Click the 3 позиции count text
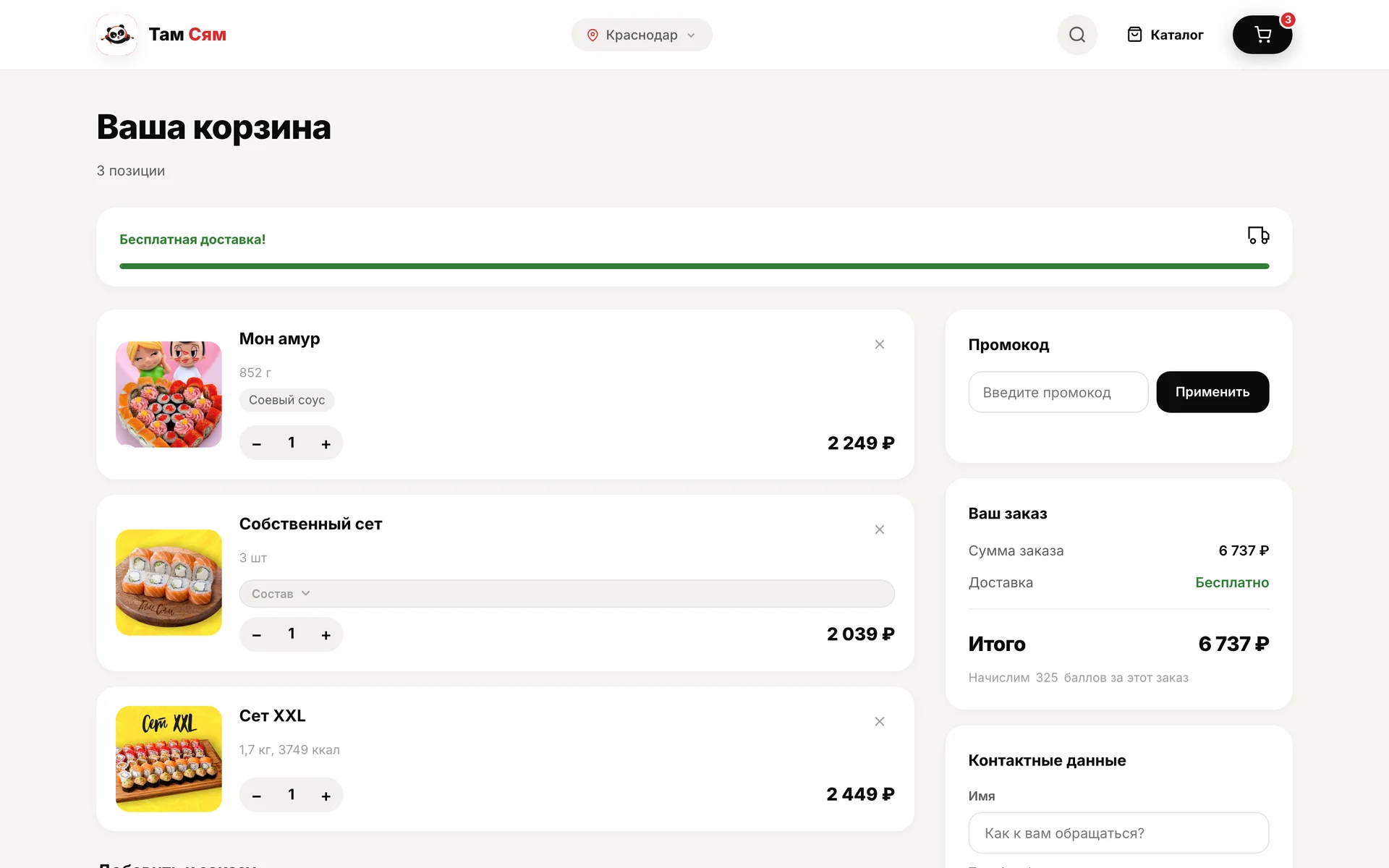Screen dimensions: 1389x868 (131, 171)
